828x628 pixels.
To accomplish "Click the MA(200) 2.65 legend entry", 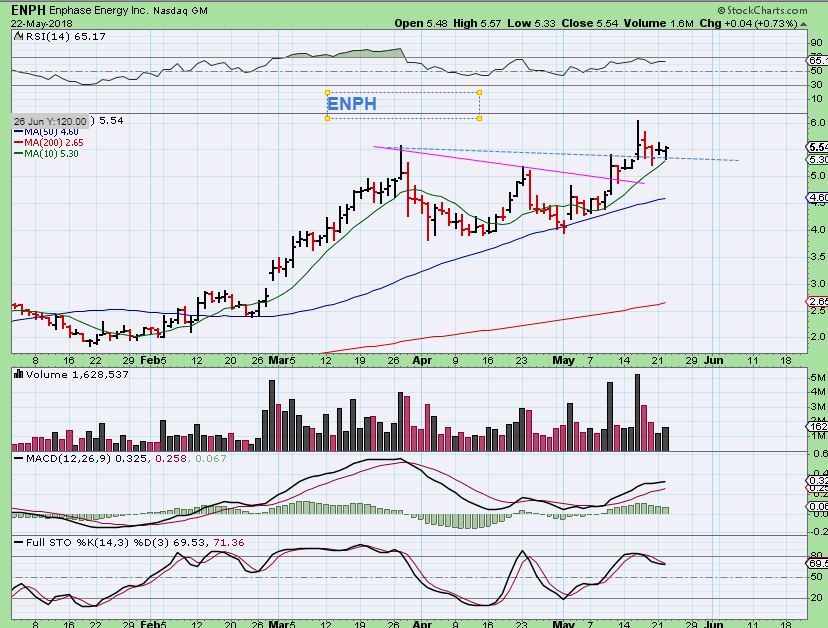I will pyautogui.click(x=48, y=143).
